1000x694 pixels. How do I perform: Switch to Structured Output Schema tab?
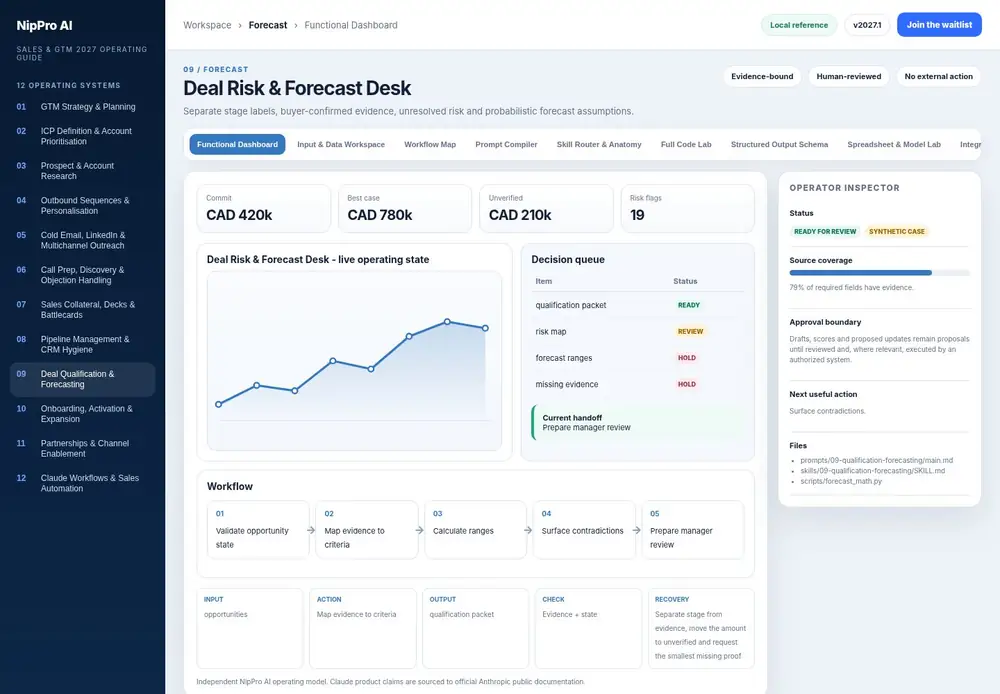tap(779, 144)
